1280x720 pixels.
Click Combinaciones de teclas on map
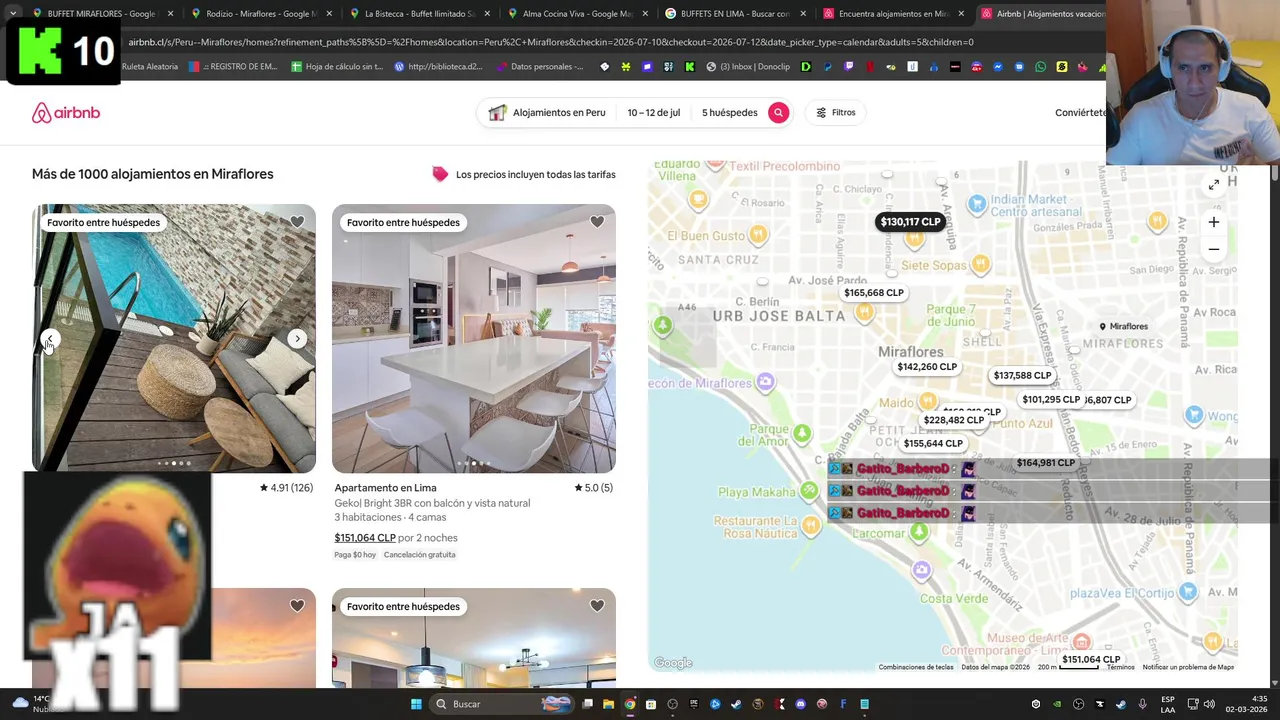tap(916, 667)
